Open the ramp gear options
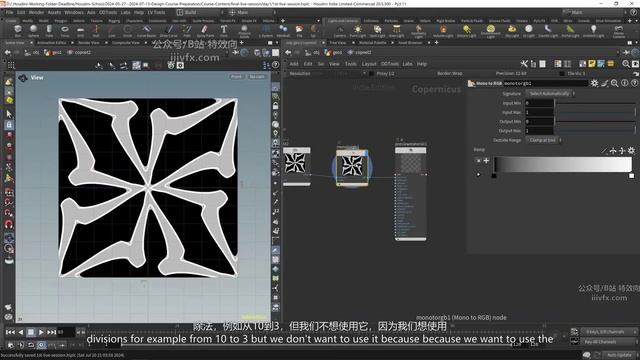 (x=631, y=151)
